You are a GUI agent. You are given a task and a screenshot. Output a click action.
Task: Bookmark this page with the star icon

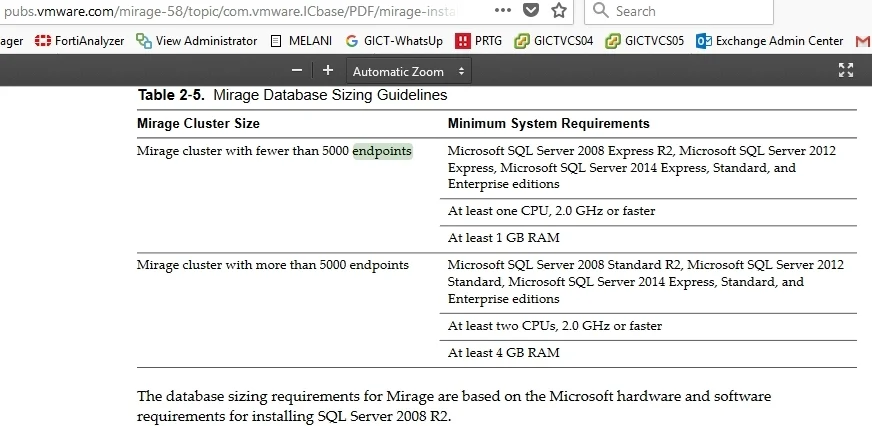(559, 10)
